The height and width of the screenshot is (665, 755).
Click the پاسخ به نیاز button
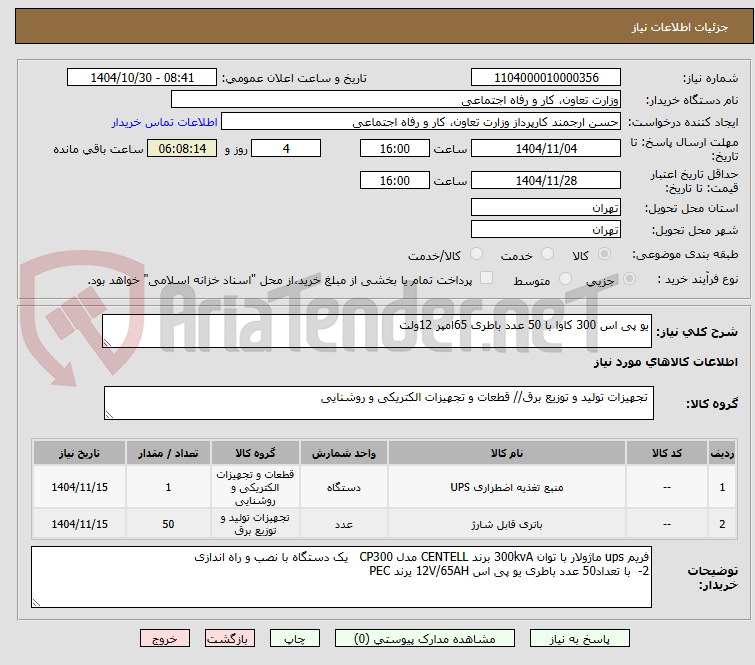click(579, 639)
